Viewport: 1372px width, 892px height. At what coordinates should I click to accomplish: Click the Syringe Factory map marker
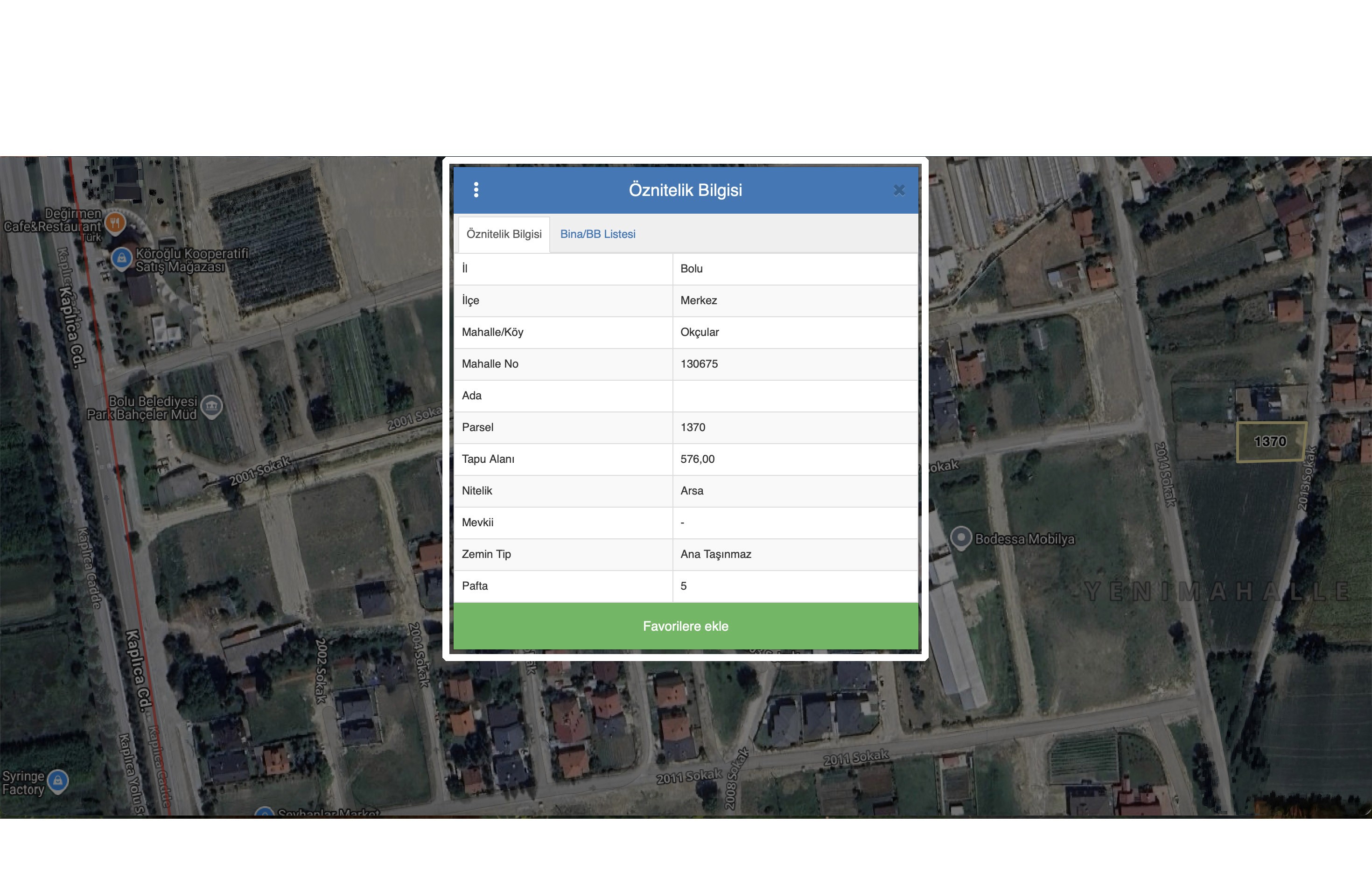tap(58, 781)
